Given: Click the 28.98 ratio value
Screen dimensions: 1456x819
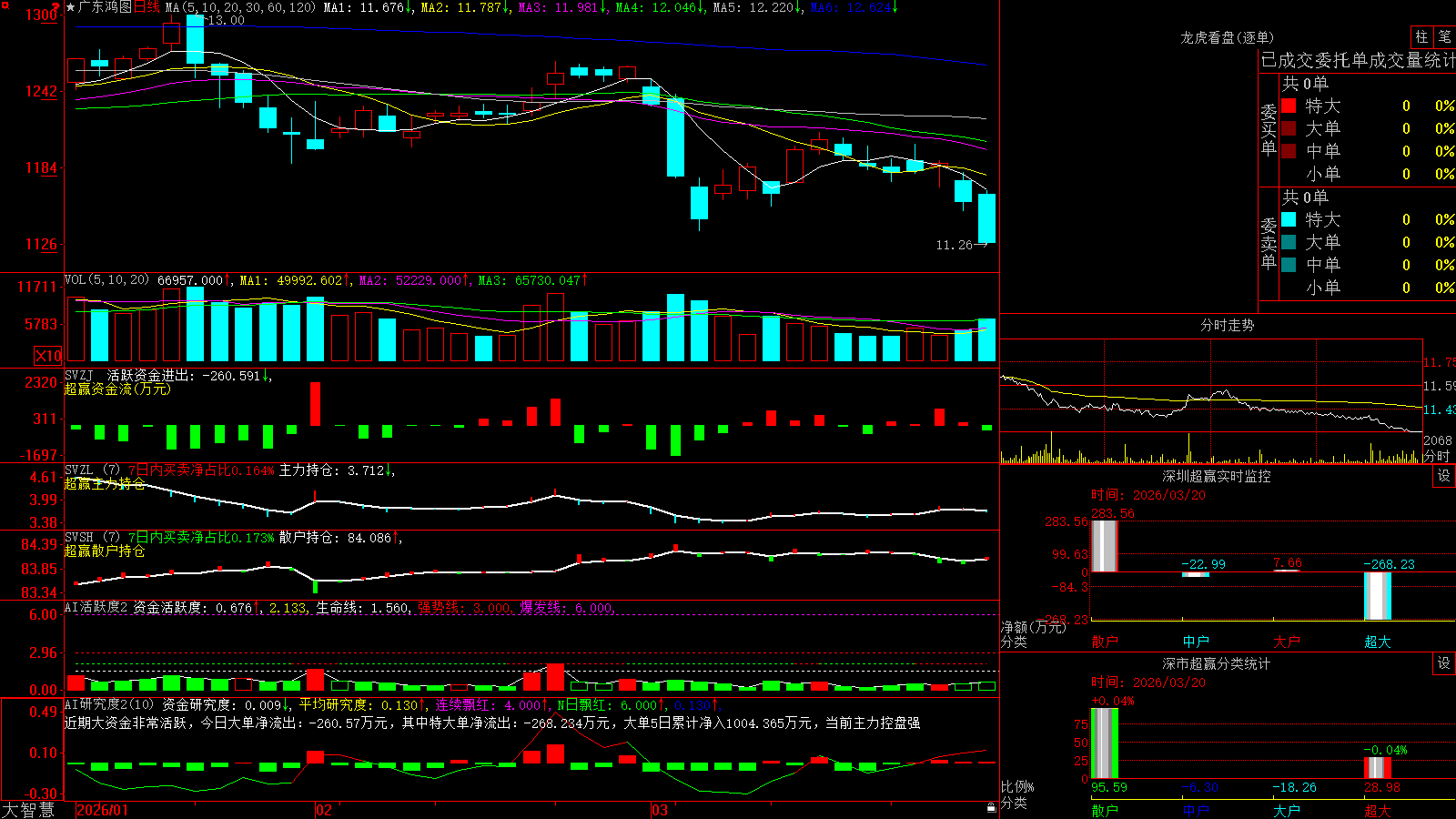Looking at the screenshot, I should pos(1382,787).
